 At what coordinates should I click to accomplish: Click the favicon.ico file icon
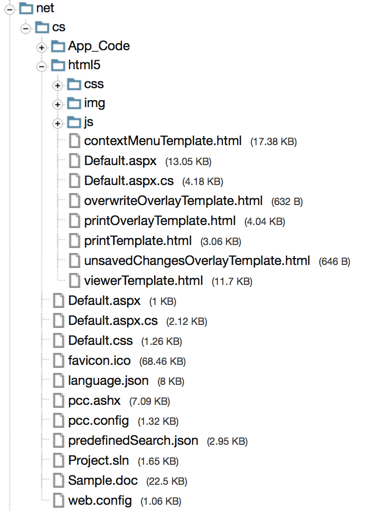(58, 361)
